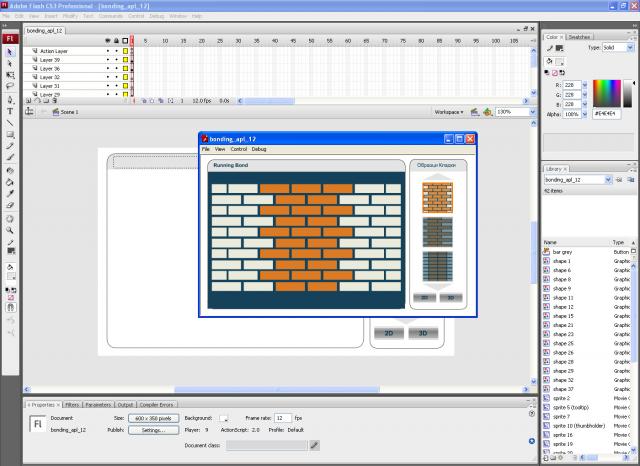Toggle outline square for Action Layer
Screen dimensions: 640x466
[x=125, y=51]
